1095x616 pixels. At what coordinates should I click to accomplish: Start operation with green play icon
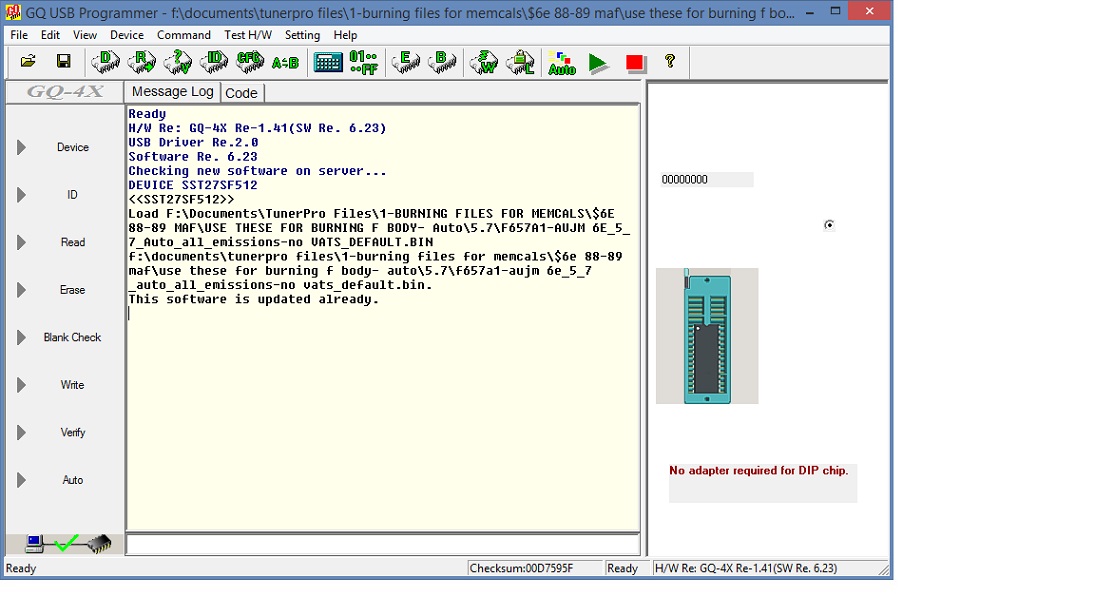coord(598,63)
